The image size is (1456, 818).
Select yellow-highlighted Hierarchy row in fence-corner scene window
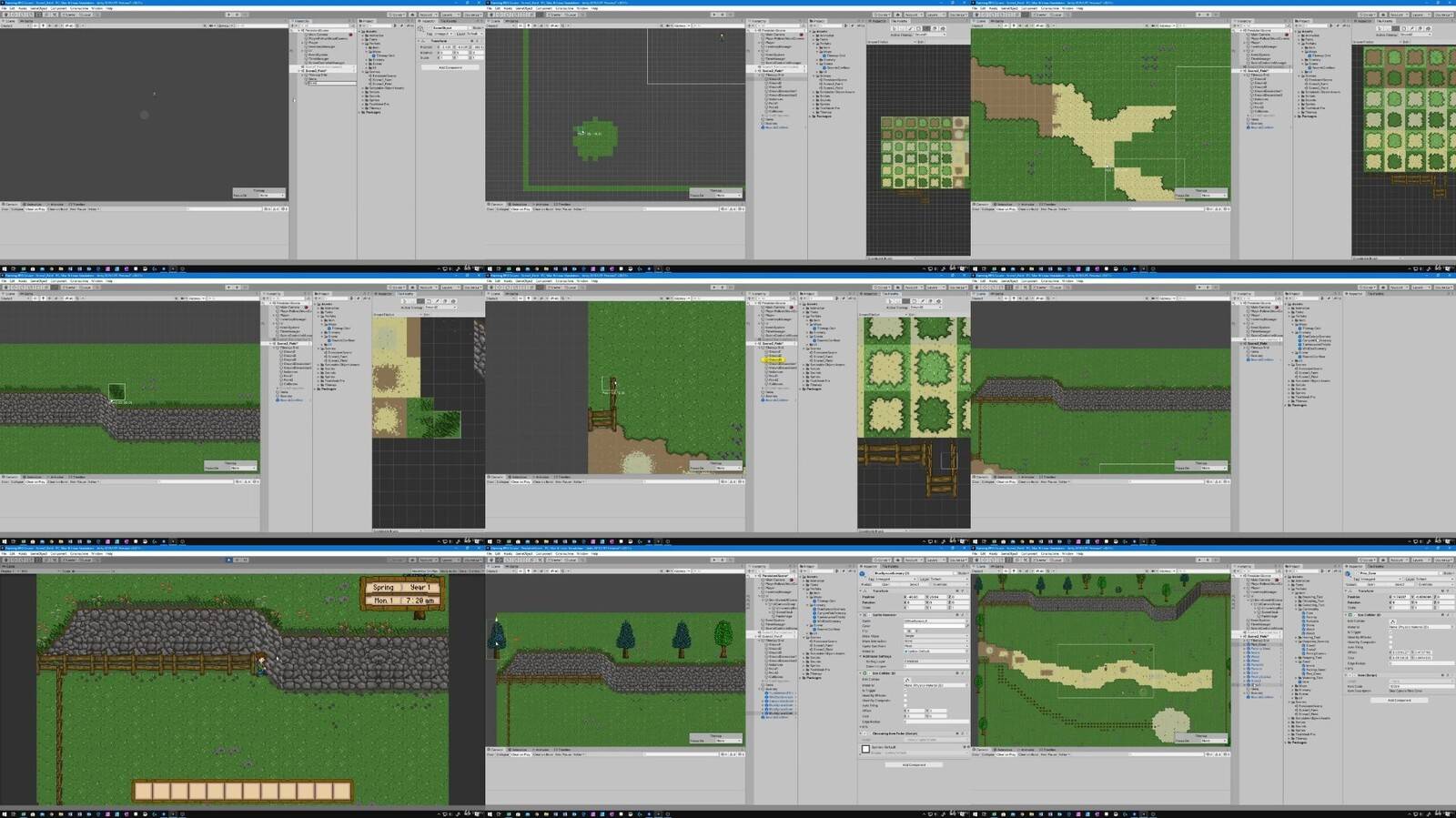pos(774,359)
